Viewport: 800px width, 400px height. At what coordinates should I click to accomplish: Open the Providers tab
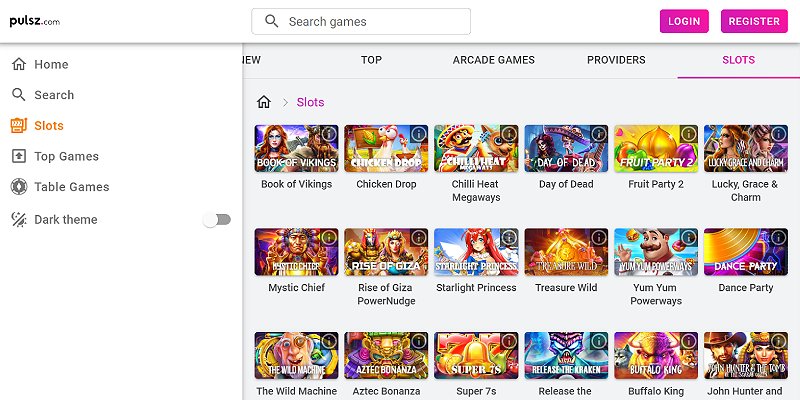(616, 60)
